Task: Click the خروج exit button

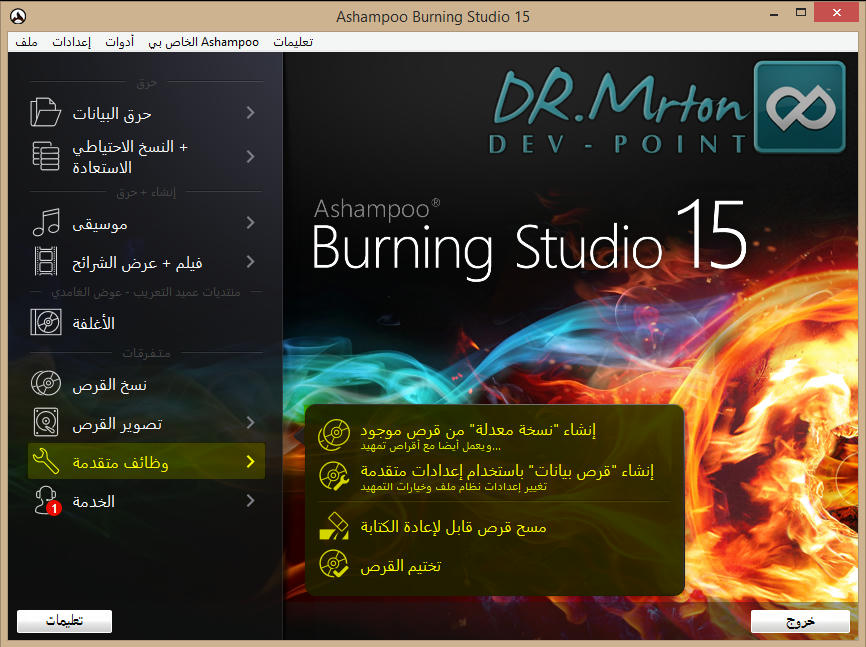Action: (x=800, y=621)
